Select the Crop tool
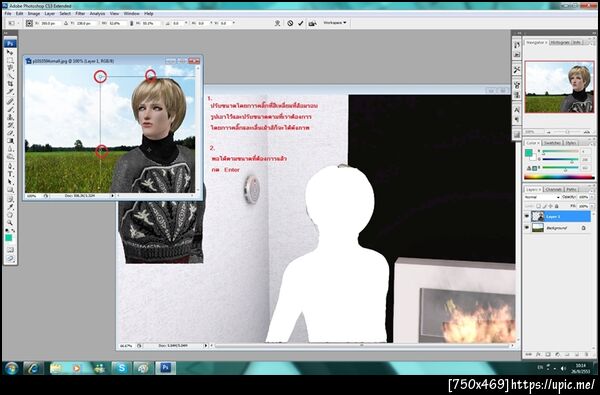This screenshot has height=395, width=600. [x=10, y=83]
